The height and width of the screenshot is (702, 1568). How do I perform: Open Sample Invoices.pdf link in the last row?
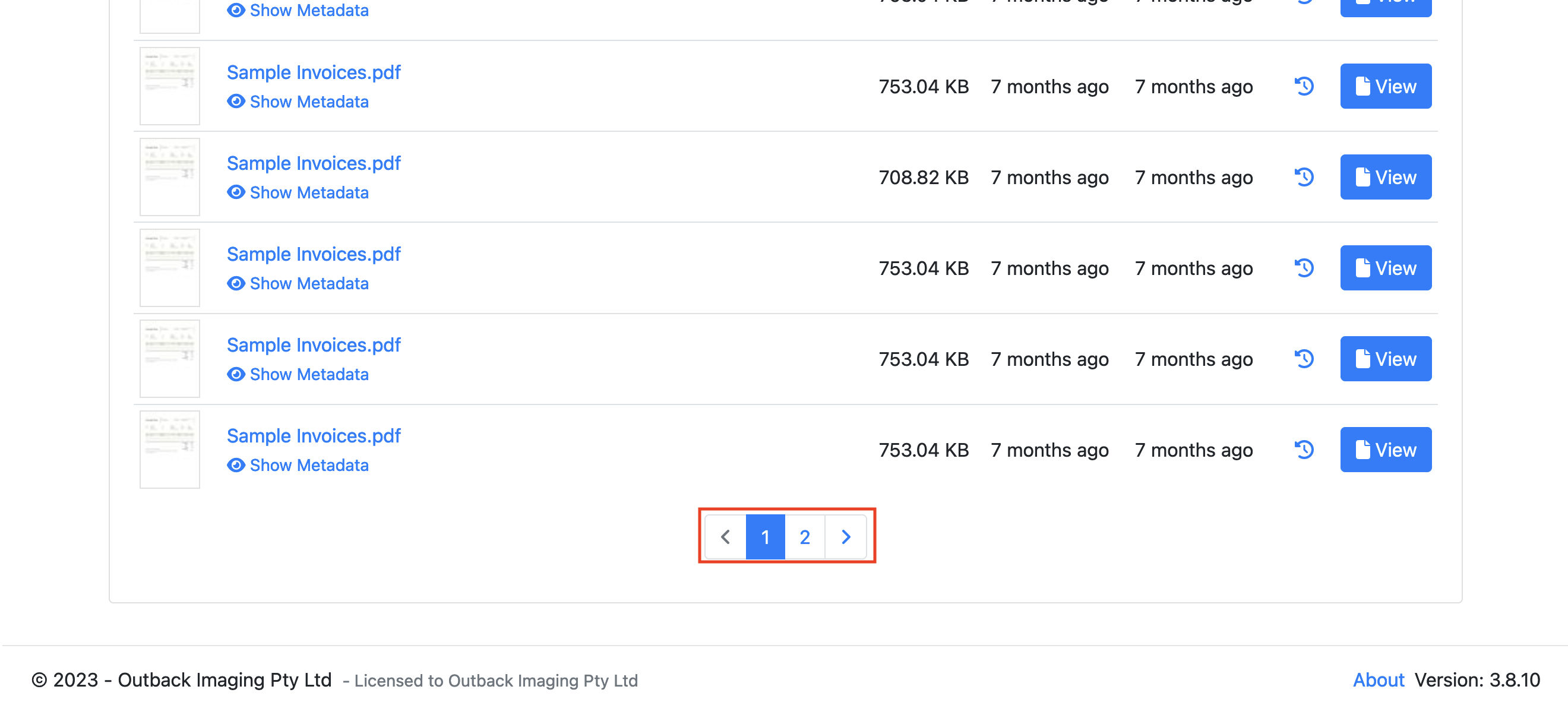[314, 436]
